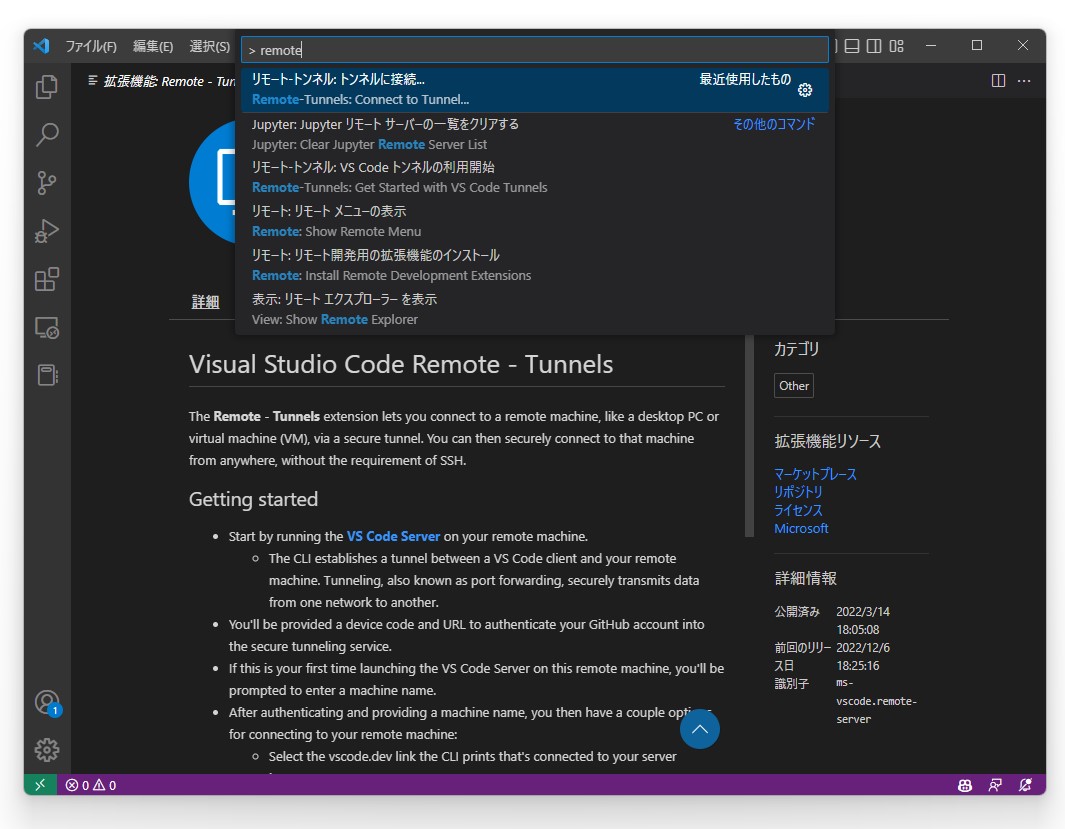Image resolution: width=1065 pixels, height=829 pixels.
Task: Open the Accounts icon with badge
Action: (x=46, y=703)
